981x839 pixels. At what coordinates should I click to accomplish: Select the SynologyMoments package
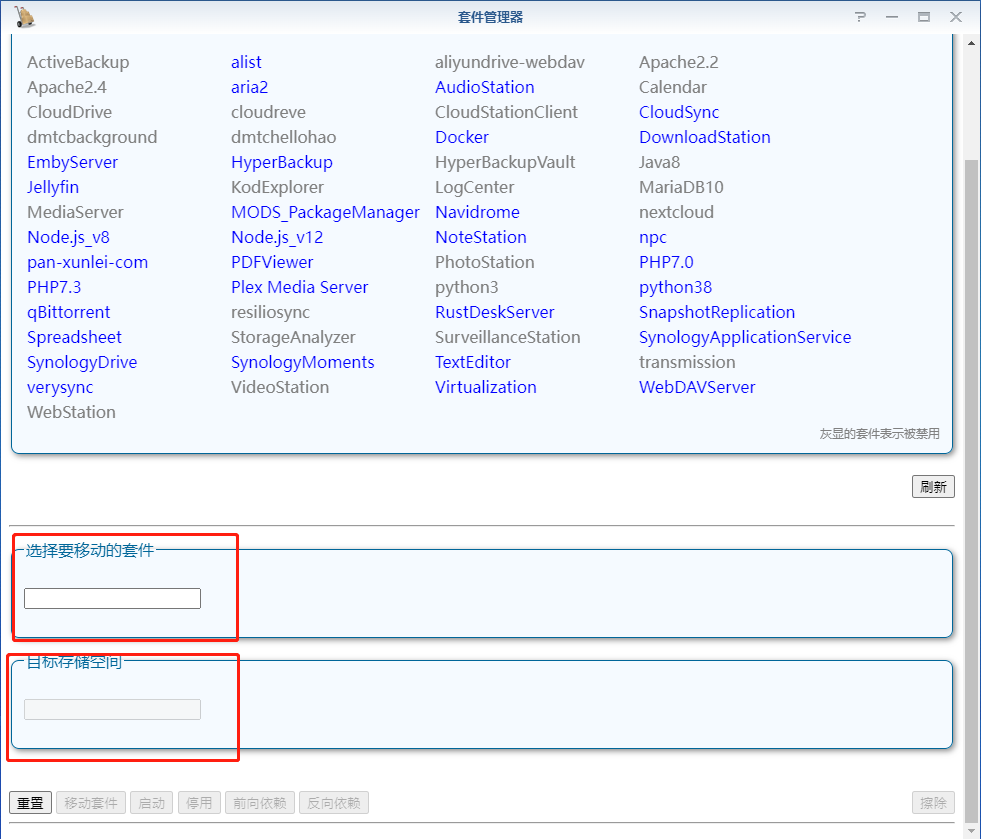pyautogui.click(x=302, y=362)
